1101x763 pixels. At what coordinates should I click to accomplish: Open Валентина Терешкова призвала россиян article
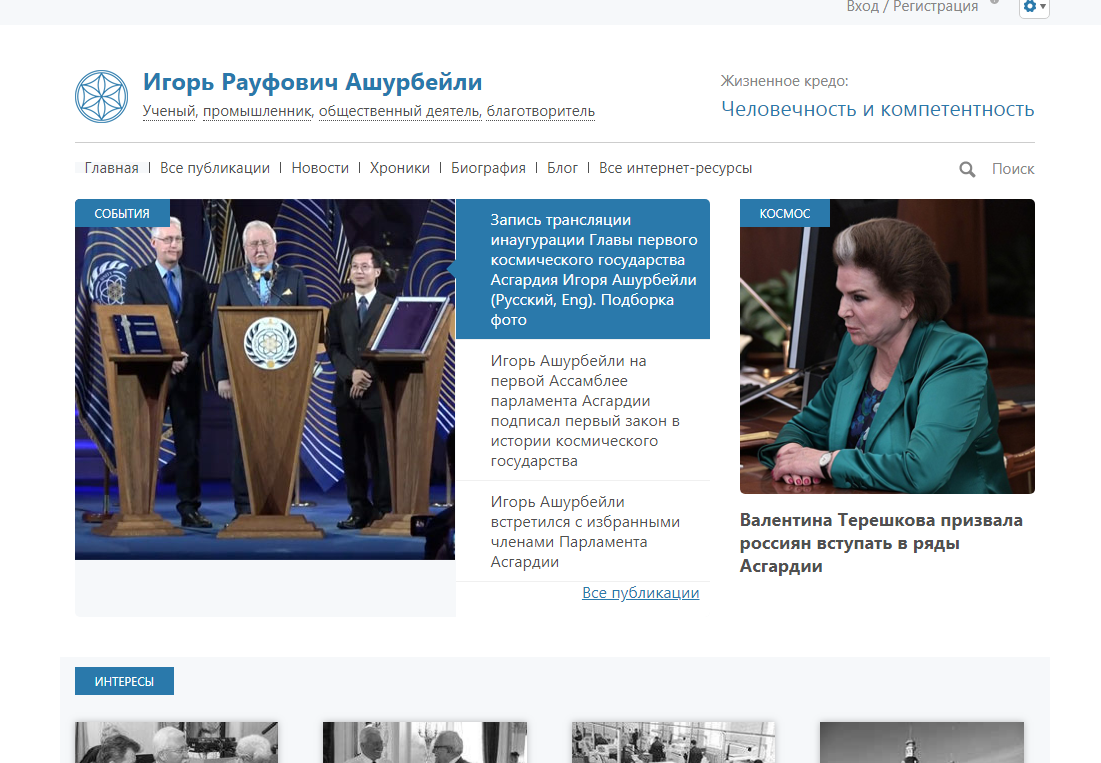coord(881,543)
